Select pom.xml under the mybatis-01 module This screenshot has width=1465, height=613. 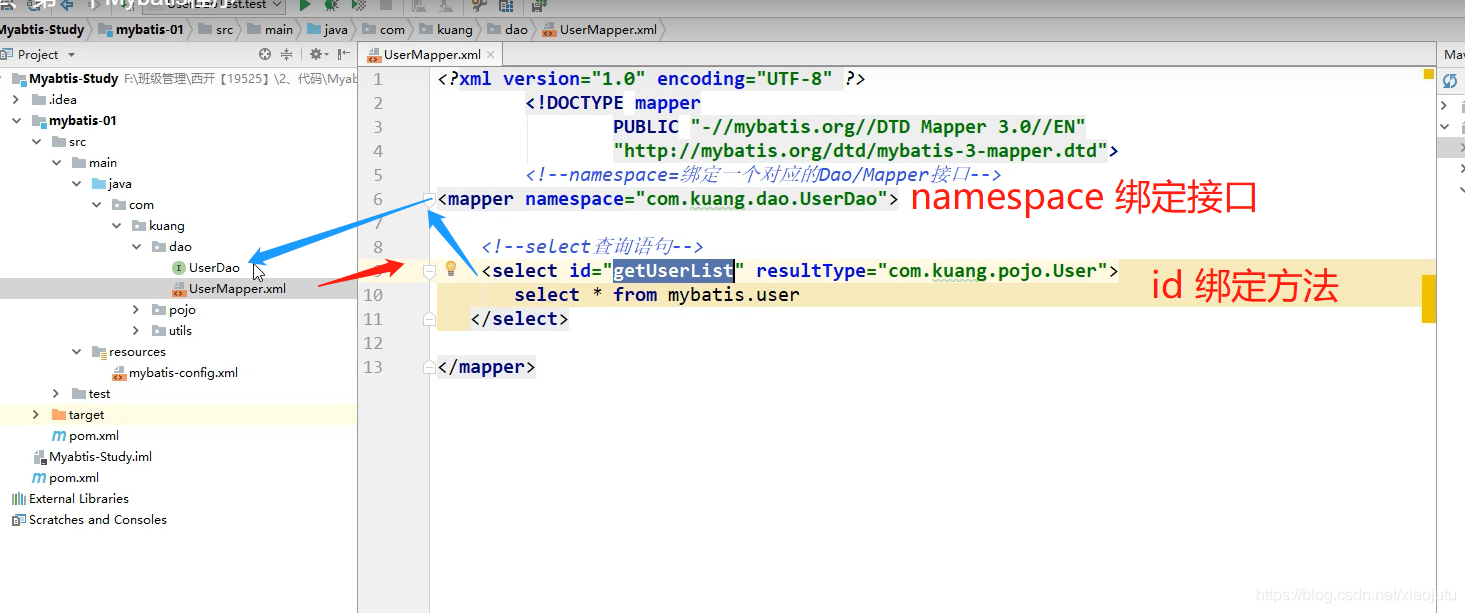coord(93,435)
